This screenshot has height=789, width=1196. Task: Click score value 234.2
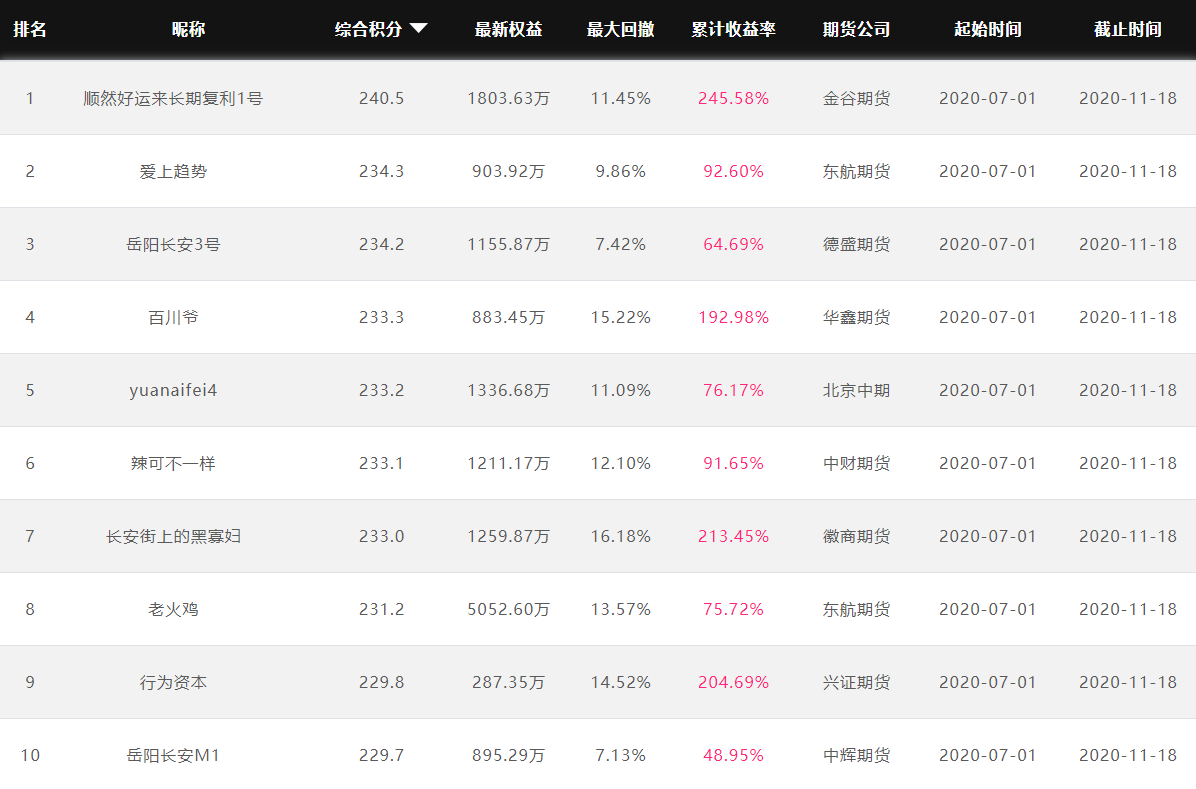(381, 244)
